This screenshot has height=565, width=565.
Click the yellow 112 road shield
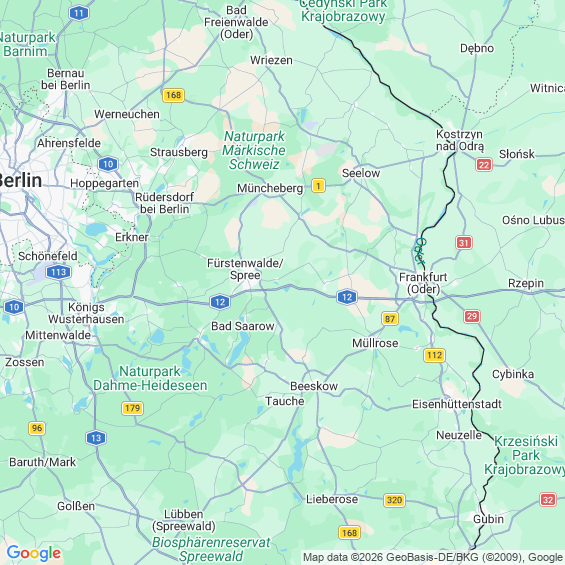click(434, 355)
